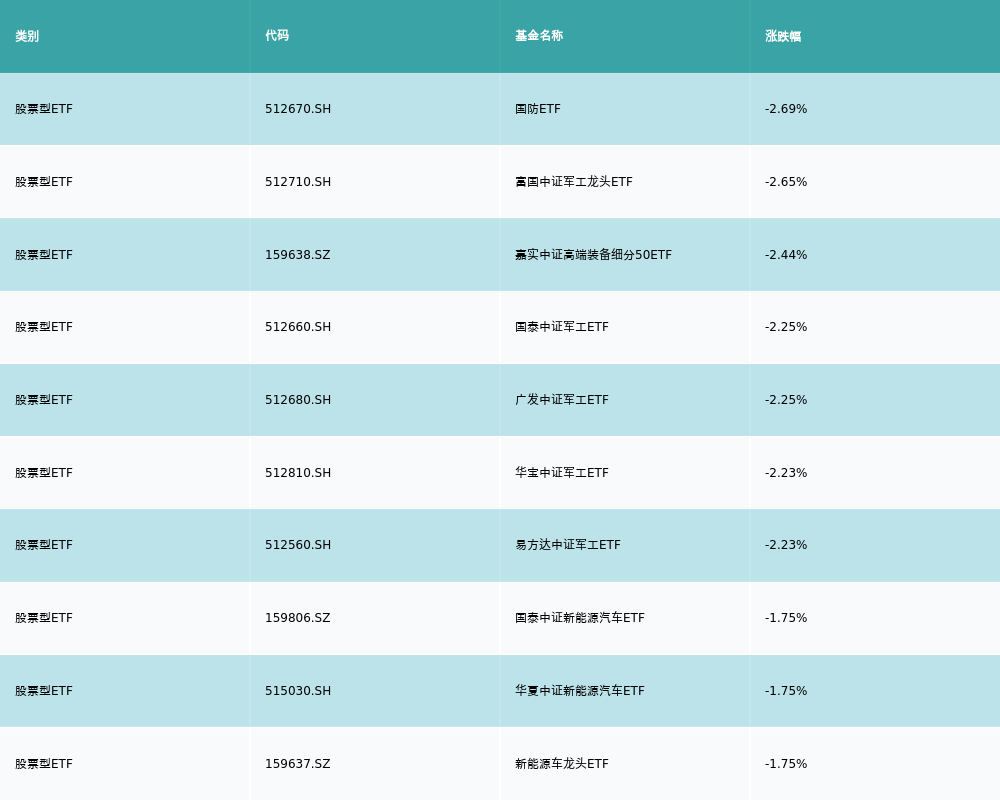The image size is (1000, 800).
Task: Select fund name 国泰中证新能源汽车ETF
Action: pos(580,618)
